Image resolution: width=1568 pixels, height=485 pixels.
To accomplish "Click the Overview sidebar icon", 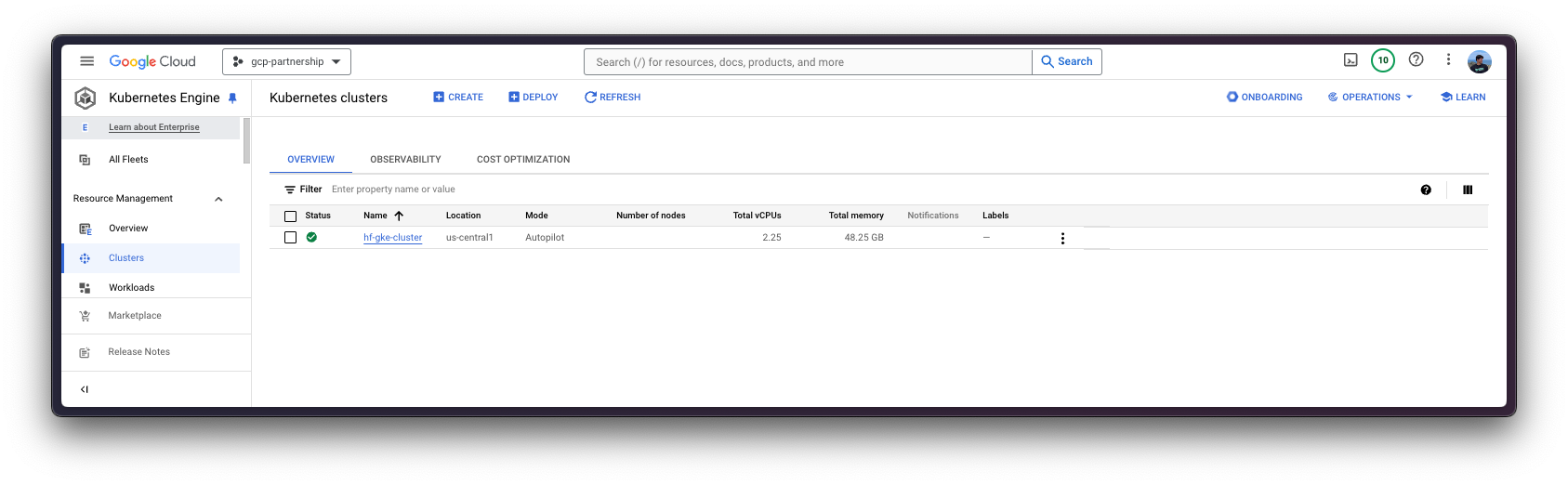I will pos(85,229).
